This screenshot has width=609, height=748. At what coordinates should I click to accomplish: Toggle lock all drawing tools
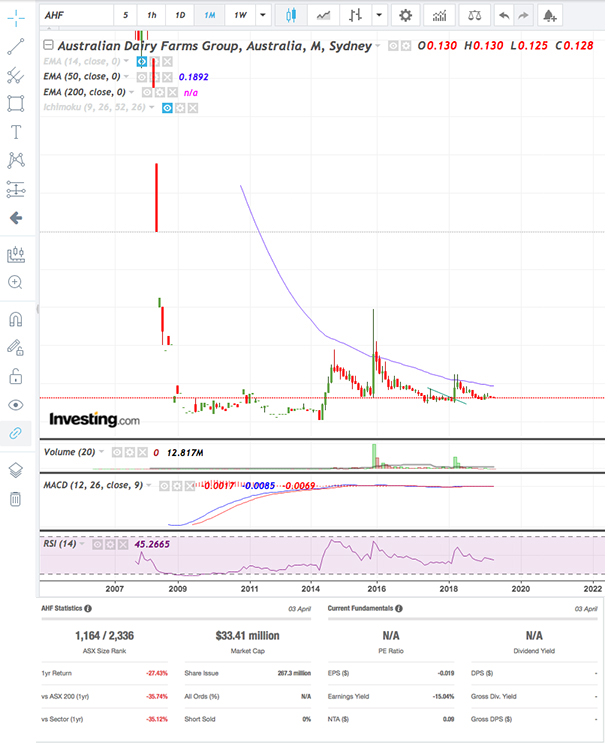point(16,376)
